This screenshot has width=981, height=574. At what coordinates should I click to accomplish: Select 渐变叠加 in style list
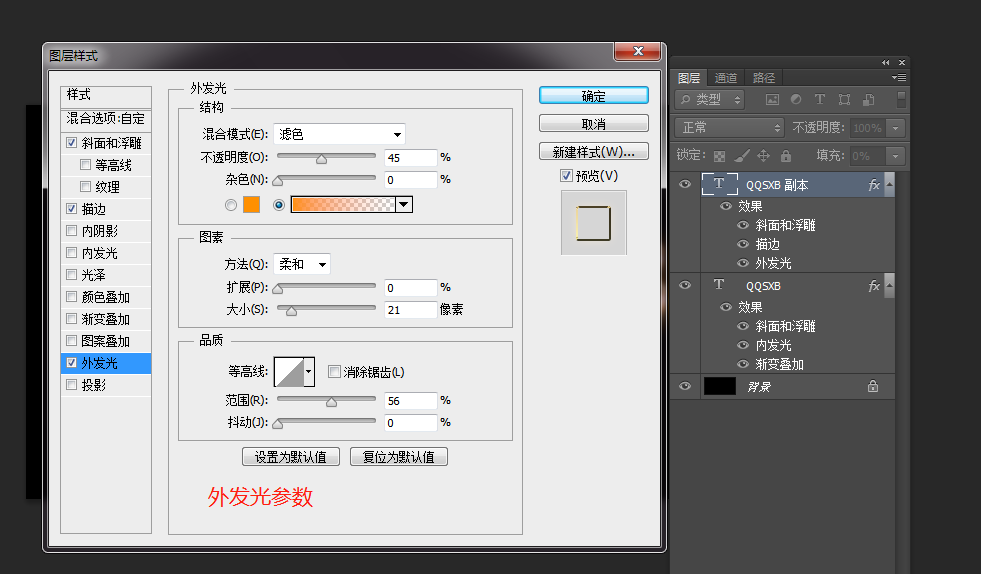click(x=106, y=319)
